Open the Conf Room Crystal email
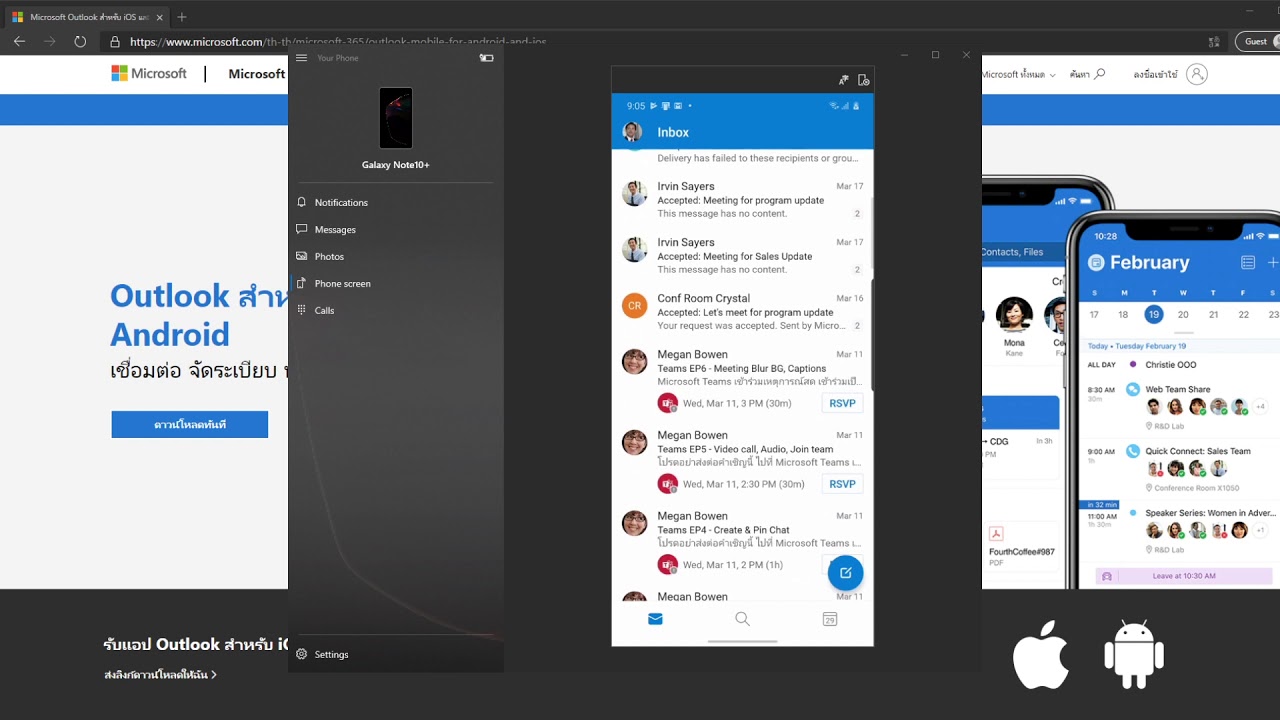 click(742, 312)
